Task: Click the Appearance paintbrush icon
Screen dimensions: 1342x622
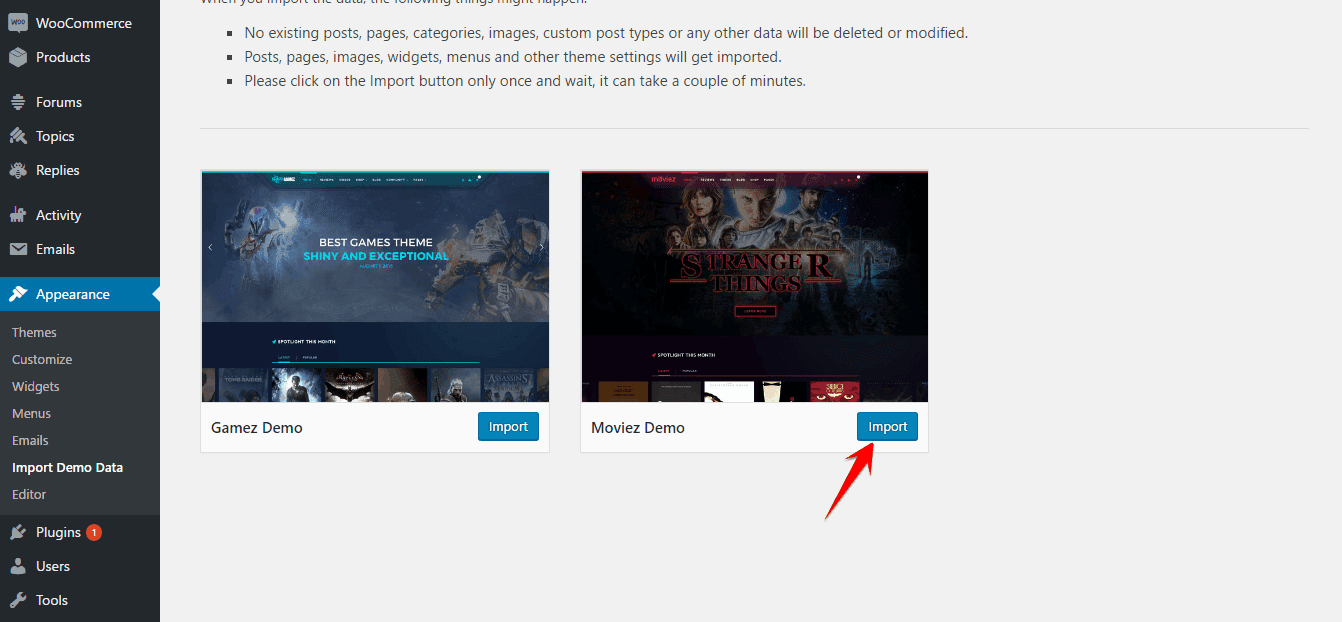Action: [18, 294]
